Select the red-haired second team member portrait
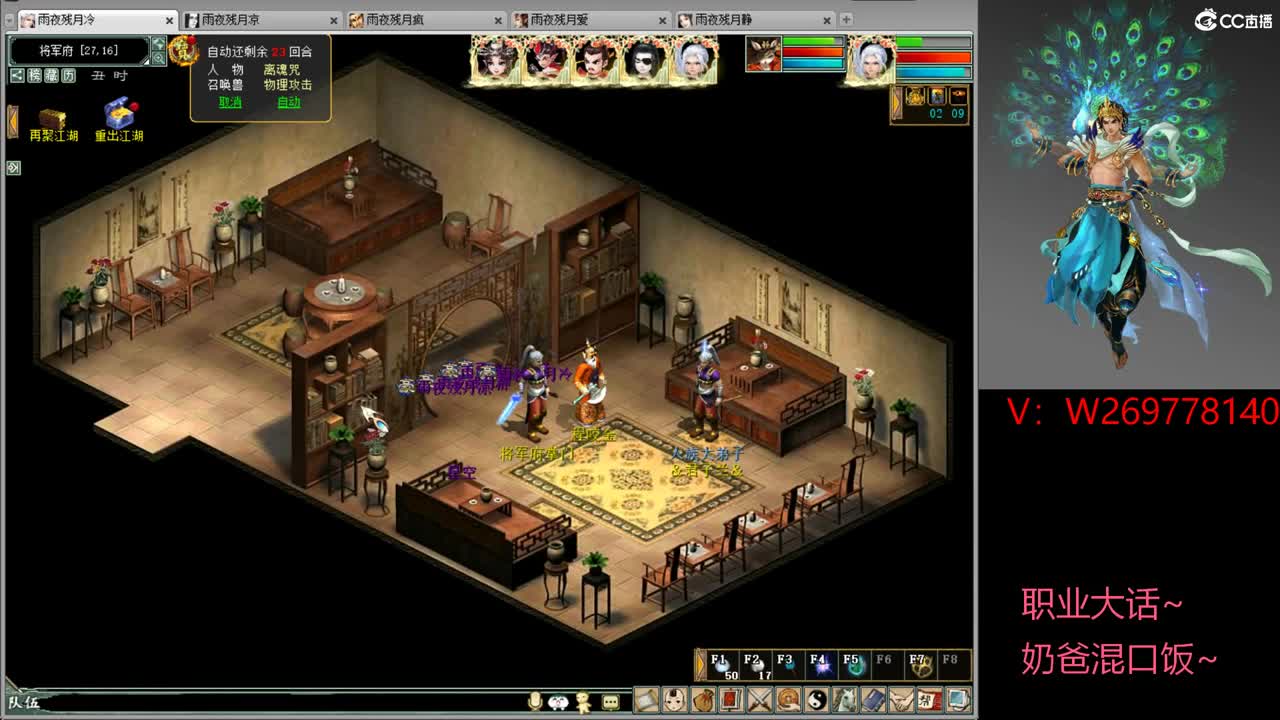Image resolution: width=1280 pixels, height=720 pixels. click(545, 60)
